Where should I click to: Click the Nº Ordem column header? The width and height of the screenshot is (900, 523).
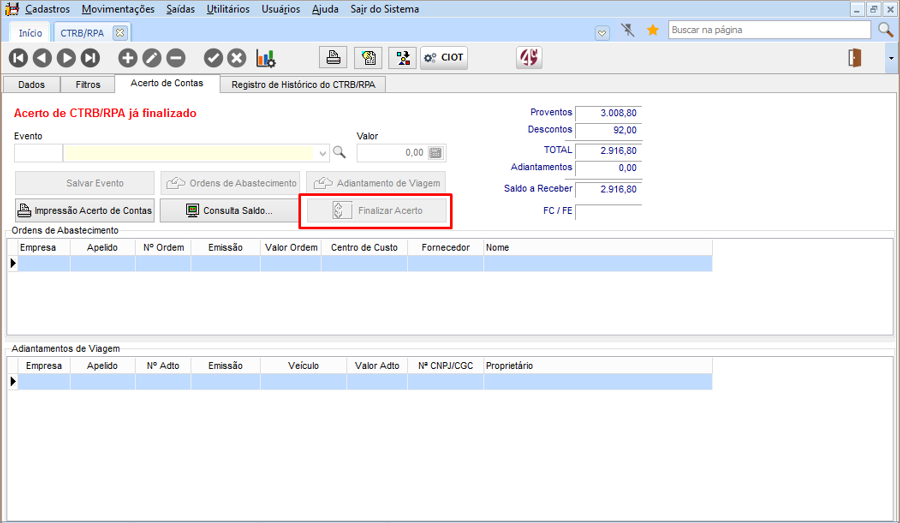click(164, 247)
